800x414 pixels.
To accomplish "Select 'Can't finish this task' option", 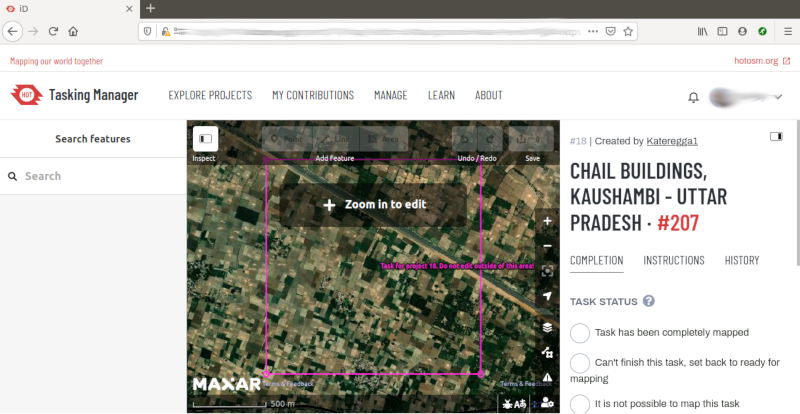I will 580,363.
